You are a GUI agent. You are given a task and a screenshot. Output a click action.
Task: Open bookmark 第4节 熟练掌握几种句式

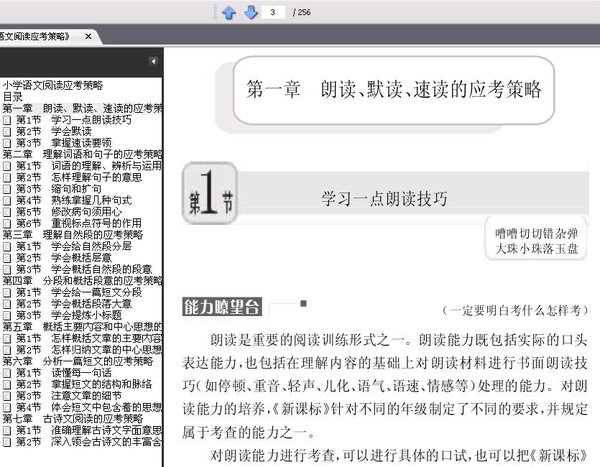(74, 200)
